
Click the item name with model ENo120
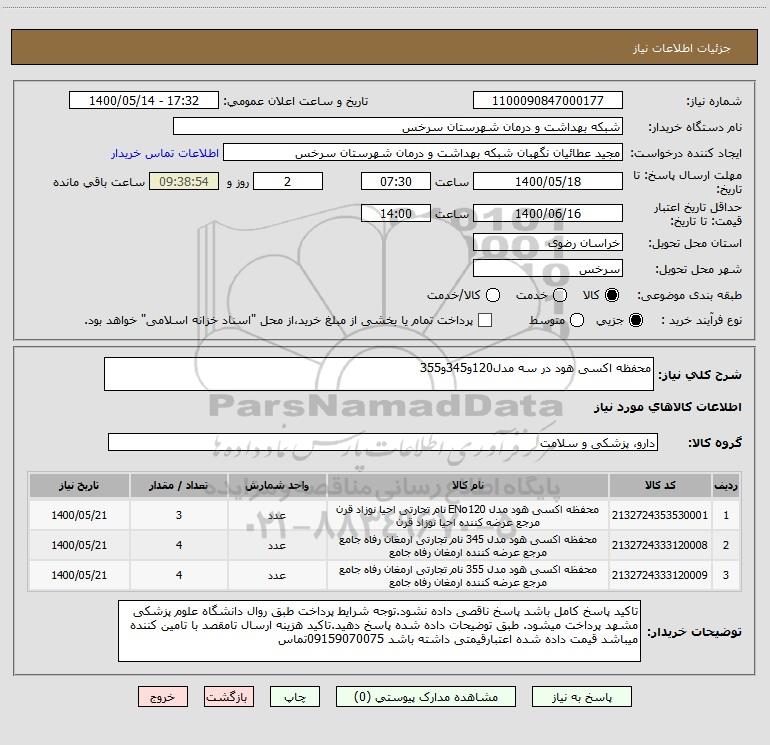click(x=468, y=516)
